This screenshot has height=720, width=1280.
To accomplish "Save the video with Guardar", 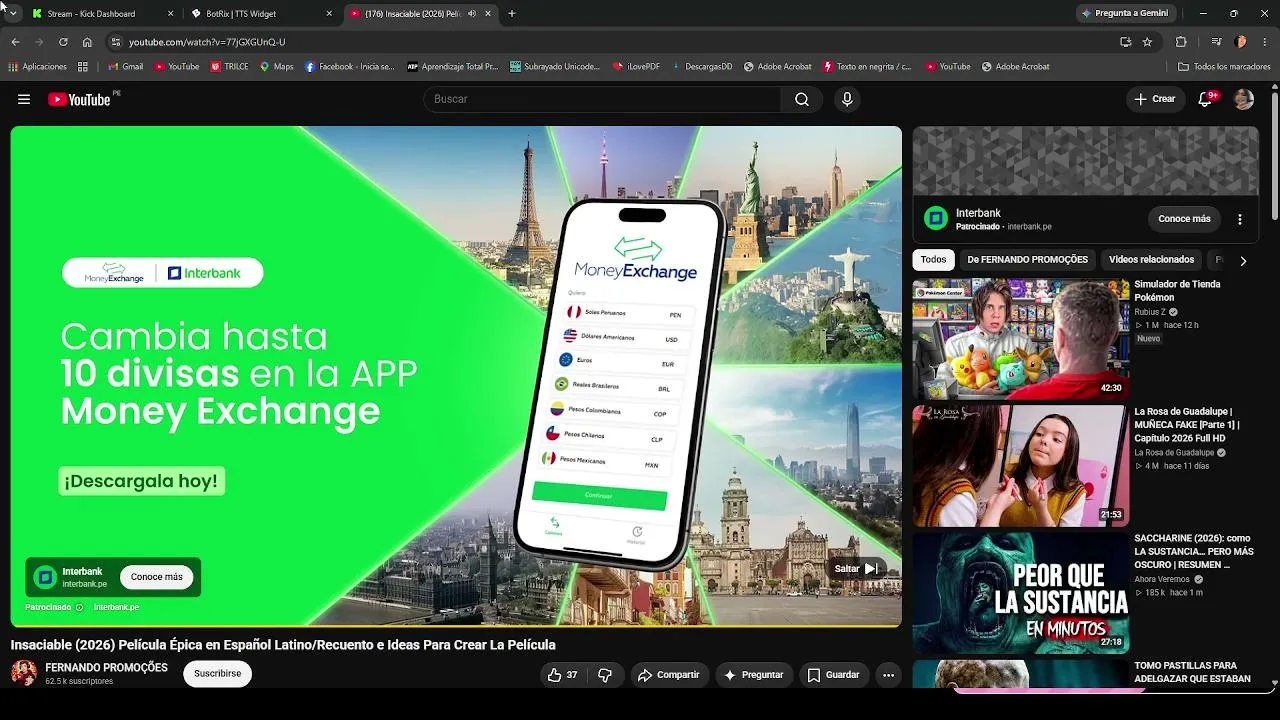I will [x=834, y=675].
